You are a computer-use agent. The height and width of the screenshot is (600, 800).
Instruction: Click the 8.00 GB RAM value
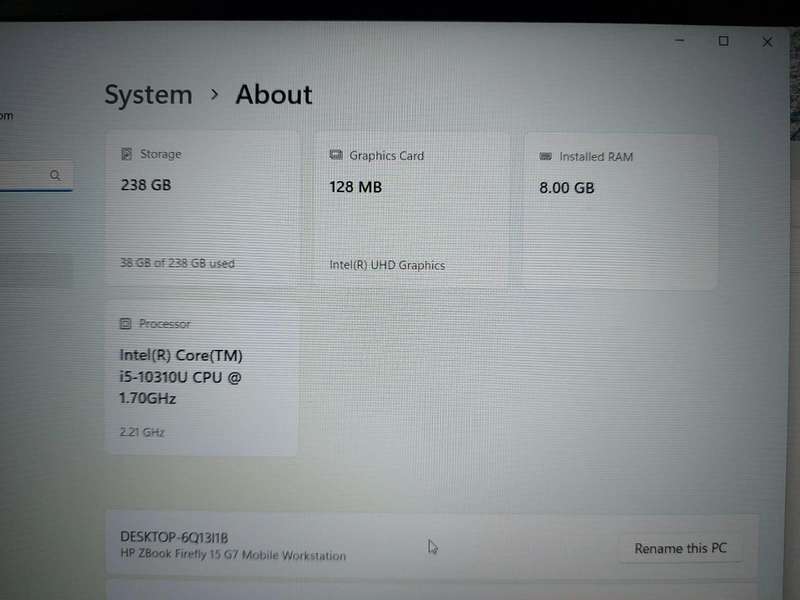coord(567,188)
